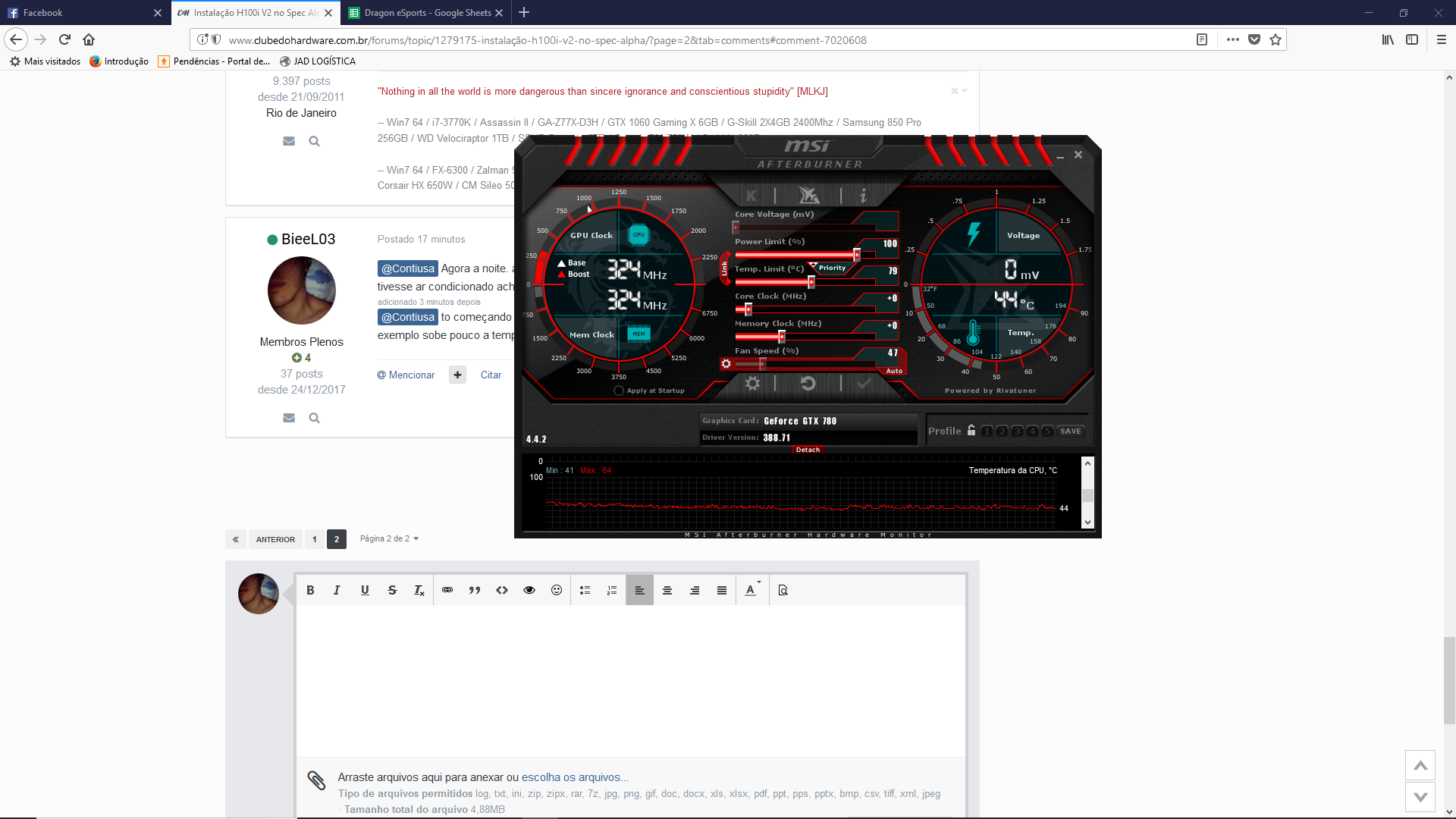Toggle Temp Limit Priority switch
The height and width of the screenshot is (819, 1456).
[830, 268]
